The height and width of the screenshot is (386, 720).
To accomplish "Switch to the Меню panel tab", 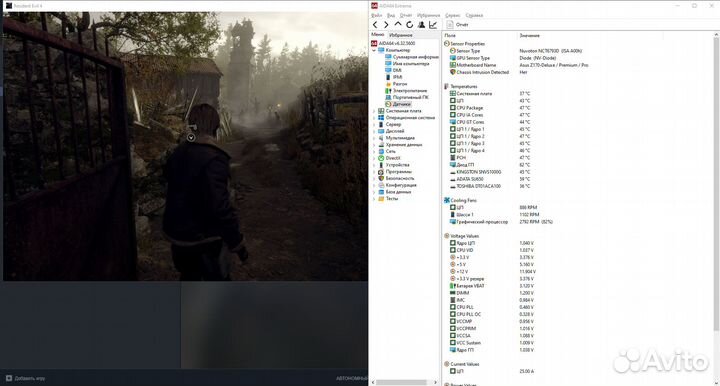I will pos(377,34).
